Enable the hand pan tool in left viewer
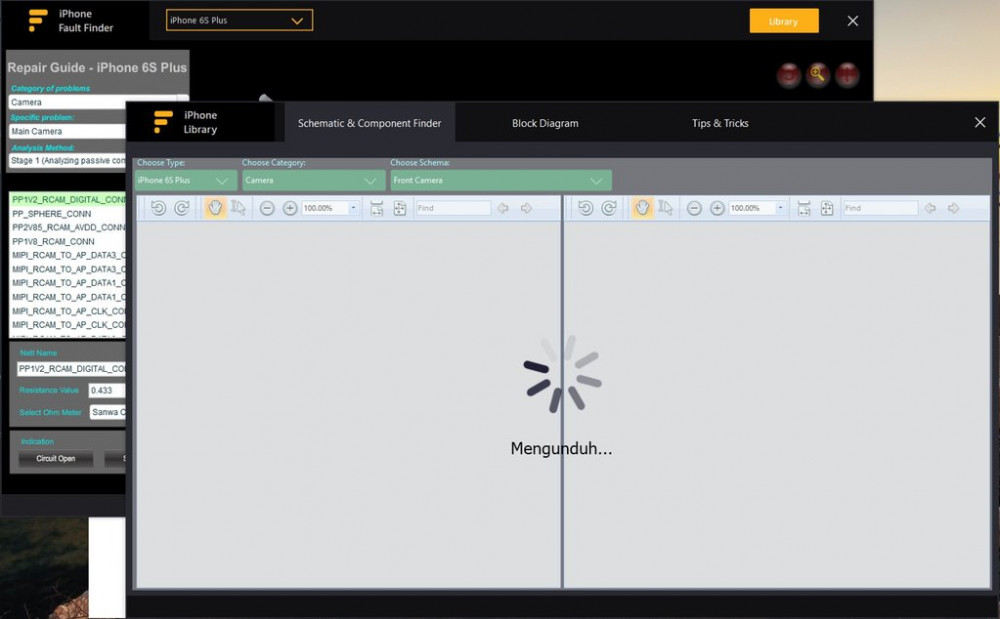The width and height of the screenshot is (1000, 619). (215, 208)
